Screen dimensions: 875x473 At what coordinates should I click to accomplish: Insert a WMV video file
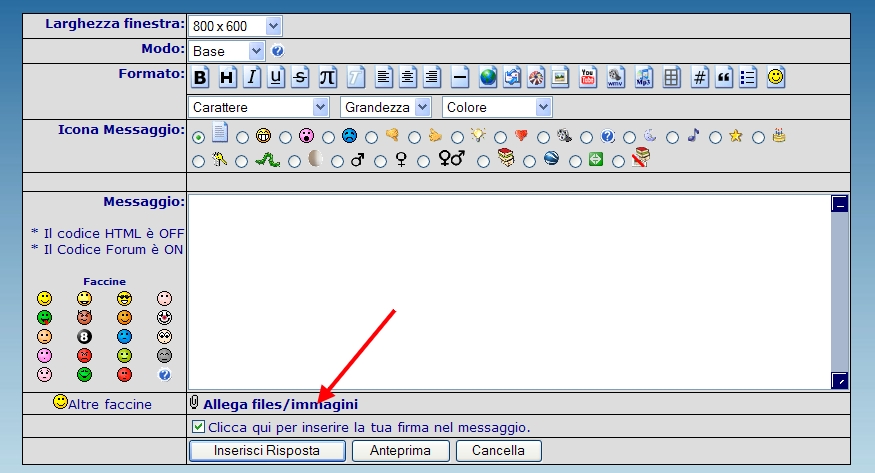point(616,77)
